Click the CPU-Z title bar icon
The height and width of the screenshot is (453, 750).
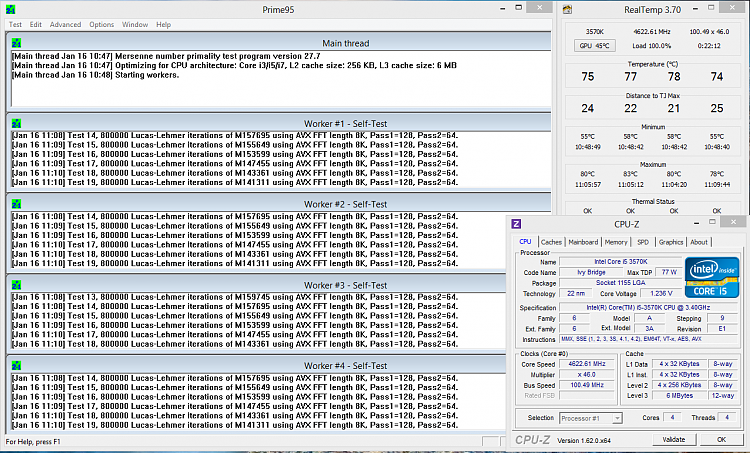pyautogui.click(x=516, y=224)
